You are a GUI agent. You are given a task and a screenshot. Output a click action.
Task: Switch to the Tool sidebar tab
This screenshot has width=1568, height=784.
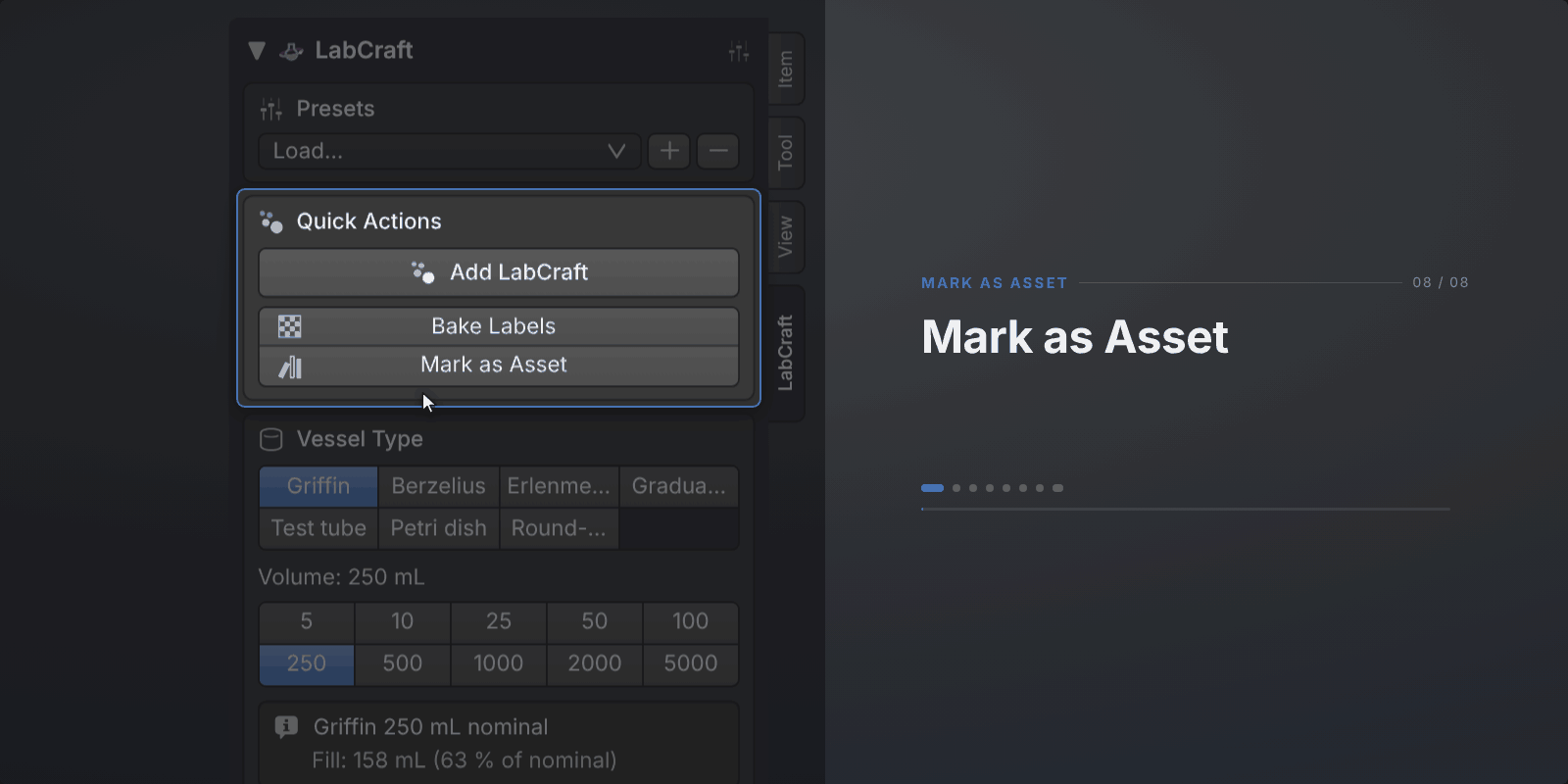click(786, 153)
